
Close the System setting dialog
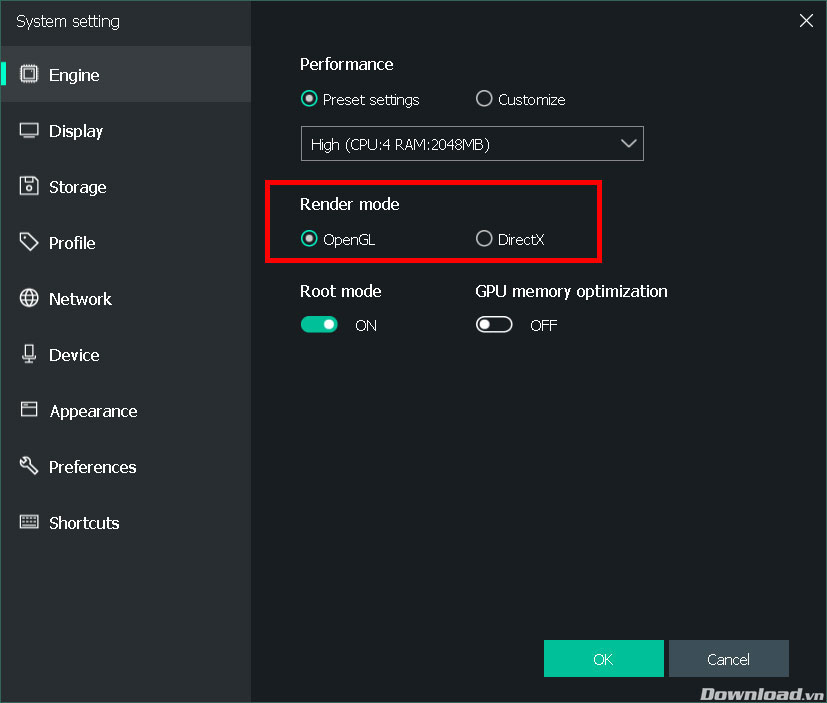[806, 21]
